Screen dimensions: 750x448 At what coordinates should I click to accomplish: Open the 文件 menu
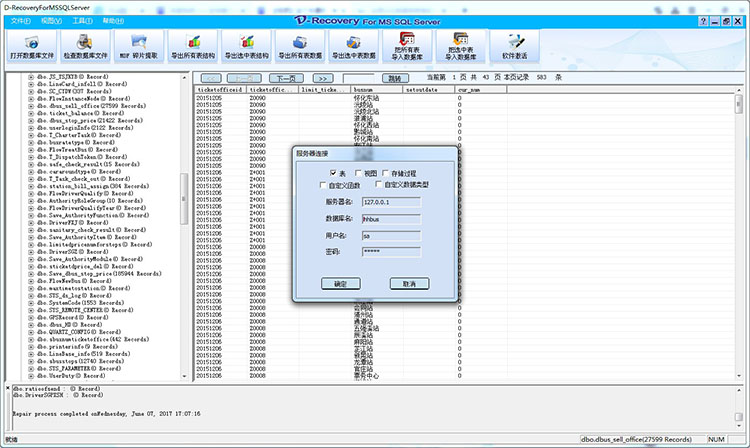coord(21,21)
